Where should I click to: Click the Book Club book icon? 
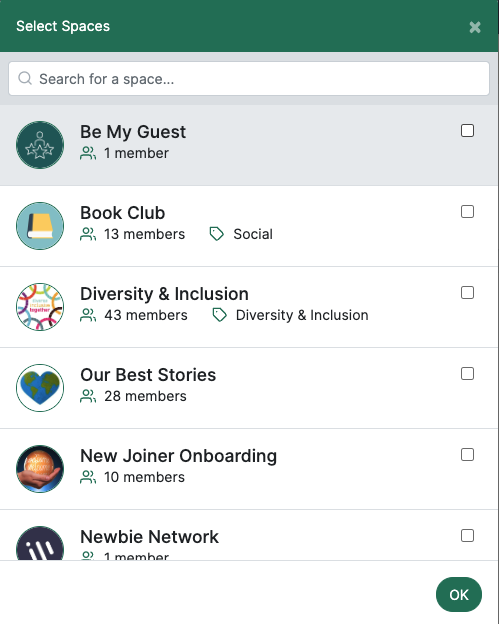[40, 226]
